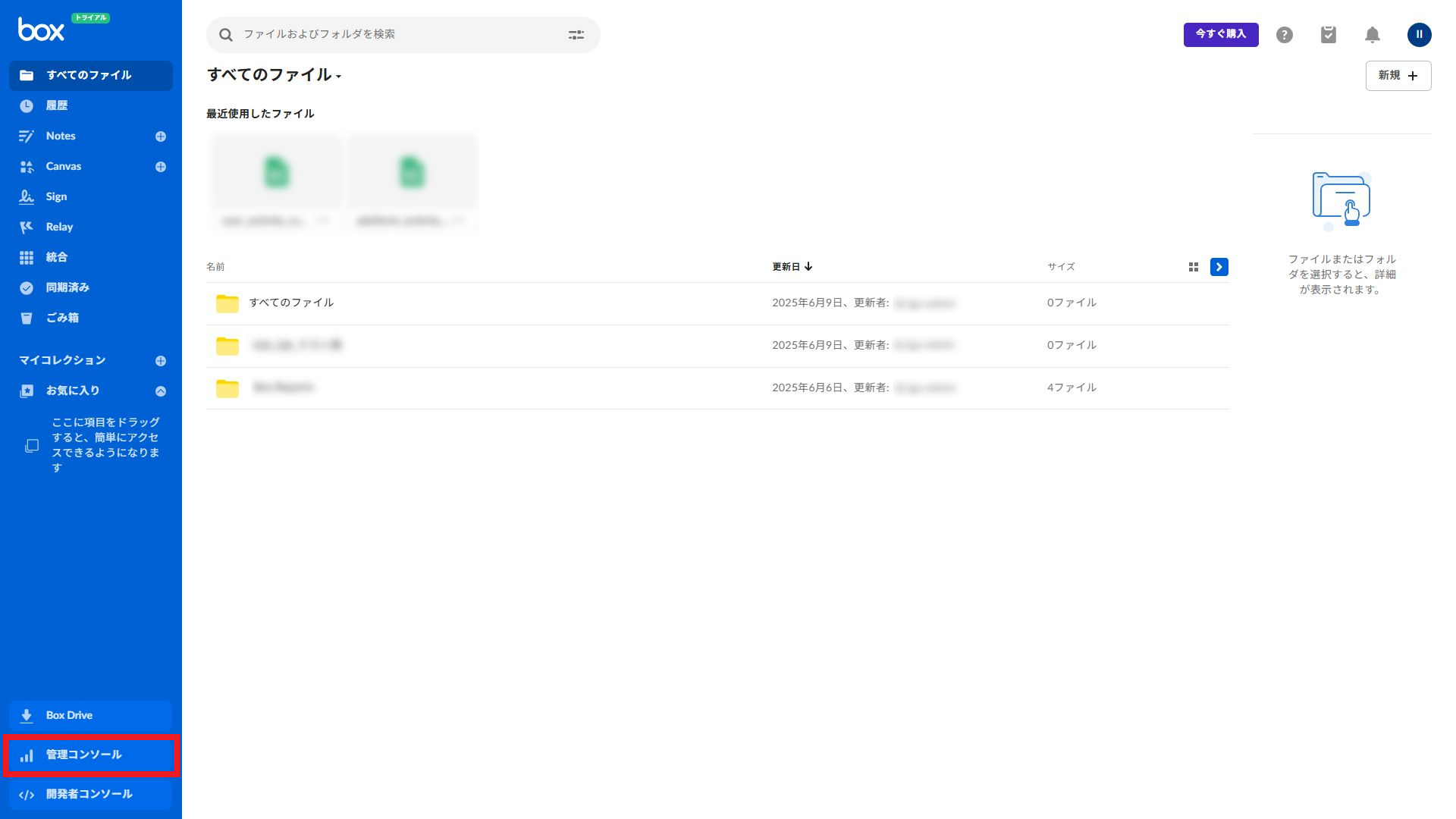Toggle the details sidebar arrow button
This screenshot has width=1456, height=819.
point(1219,267)
